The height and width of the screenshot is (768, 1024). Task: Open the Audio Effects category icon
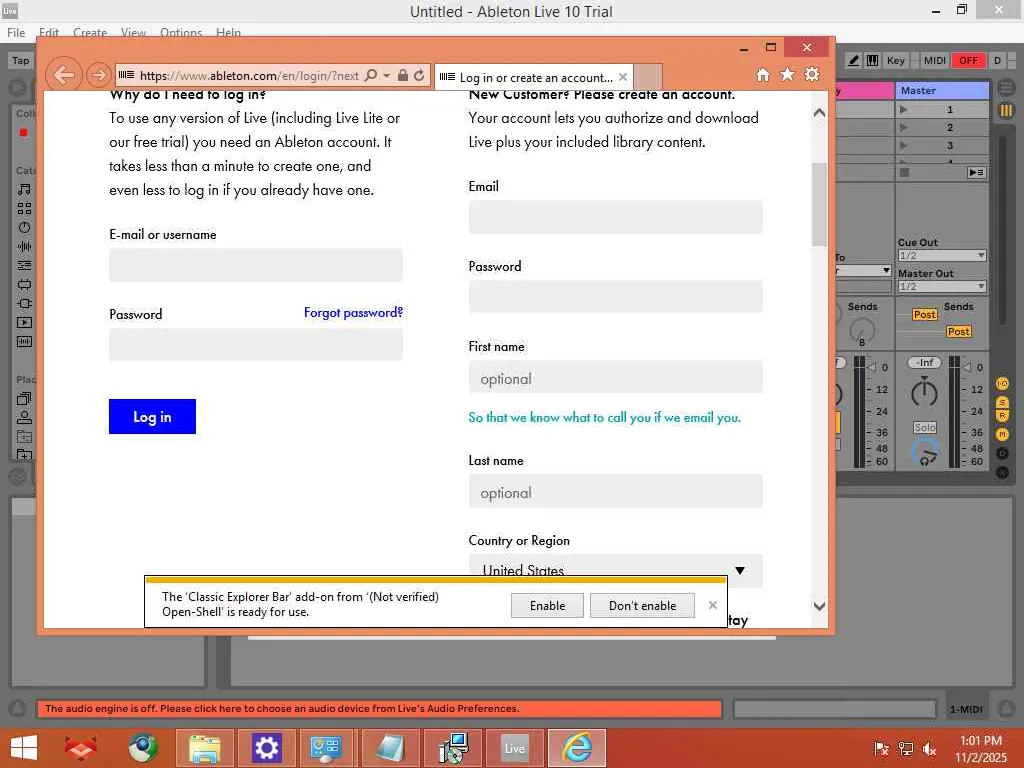click(24, 246)
